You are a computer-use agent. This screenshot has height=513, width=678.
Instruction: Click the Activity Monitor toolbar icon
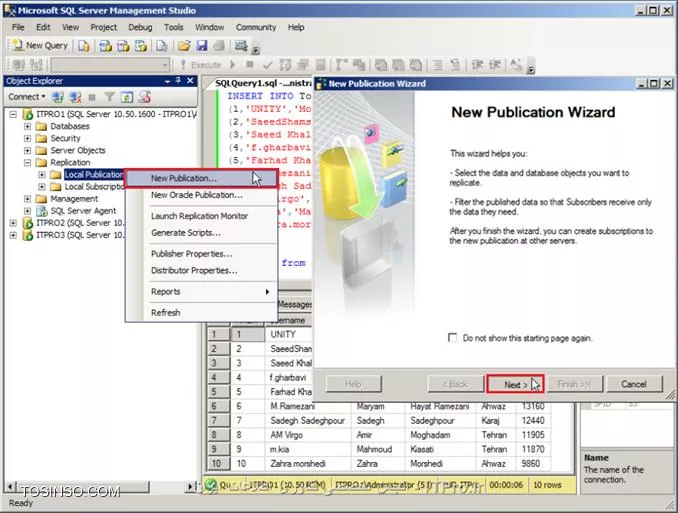[240, 45]
